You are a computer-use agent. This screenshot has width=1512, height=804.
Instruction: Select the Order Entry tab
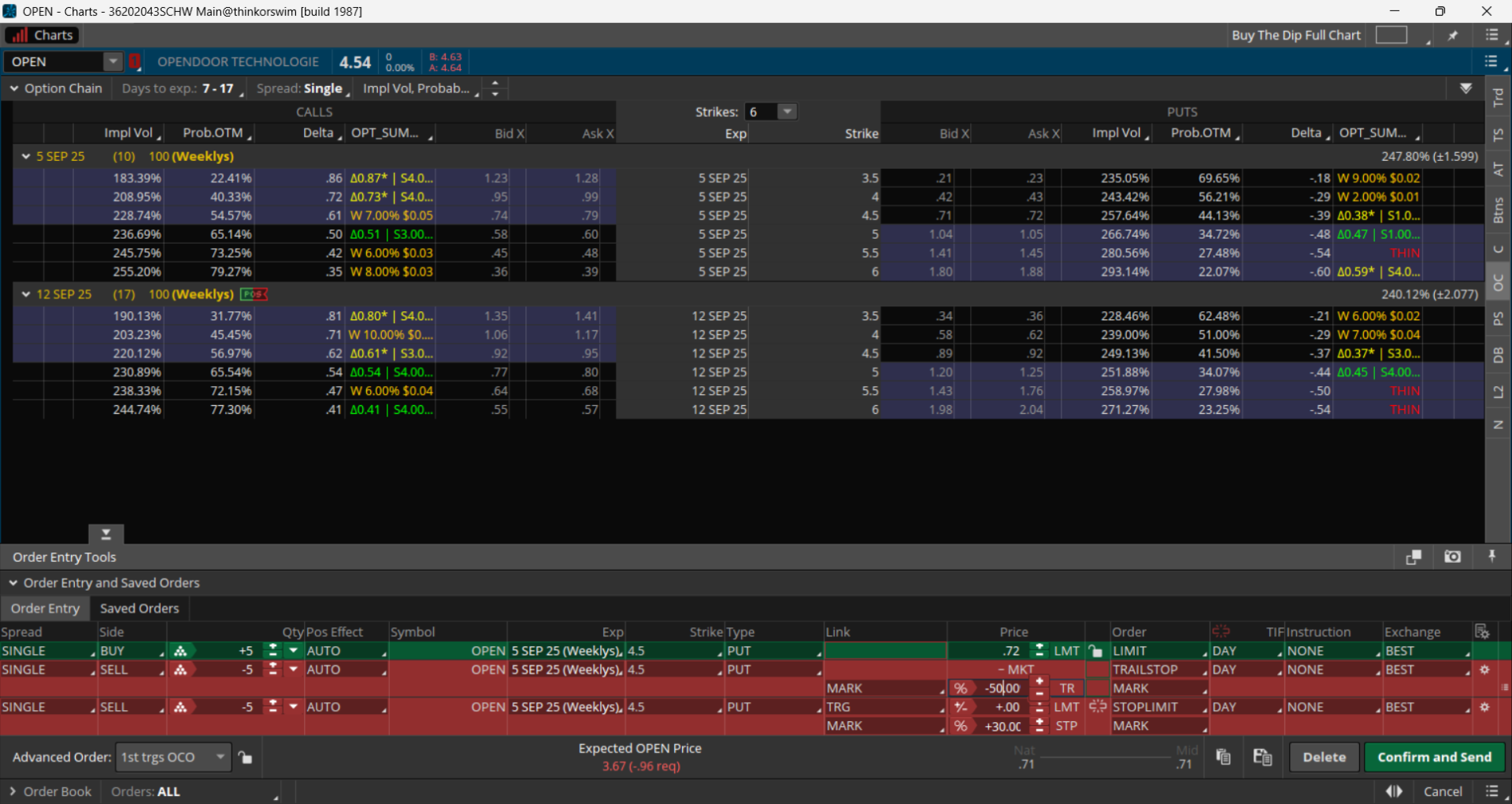click(x=45, y=608)
